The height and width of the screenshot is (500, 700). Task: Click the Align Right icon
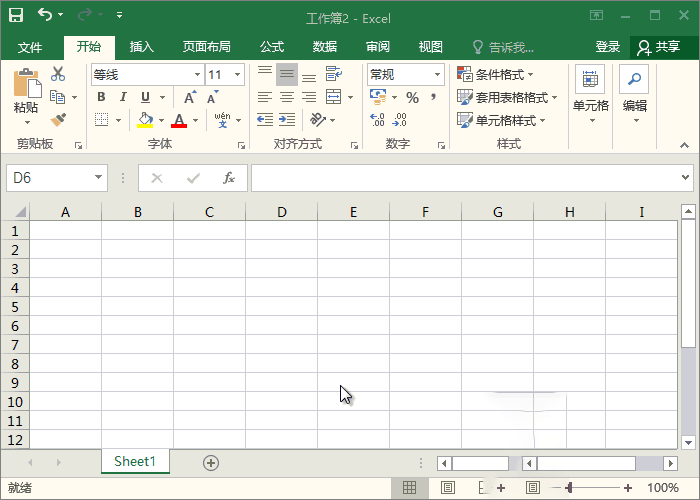click(x=309, y=97)
